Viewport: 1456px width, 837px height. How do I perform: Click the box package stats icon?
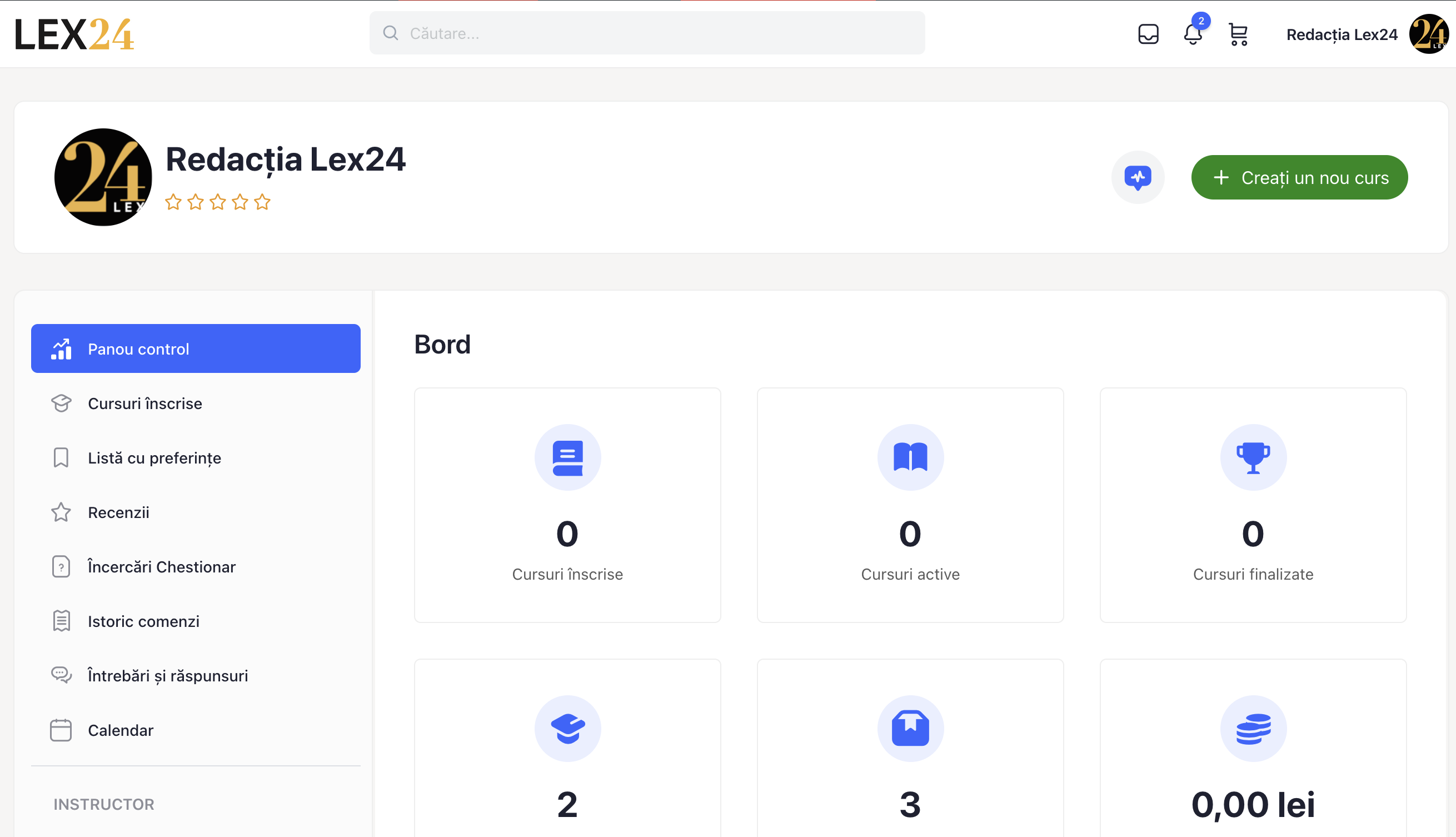click(910, 729)
